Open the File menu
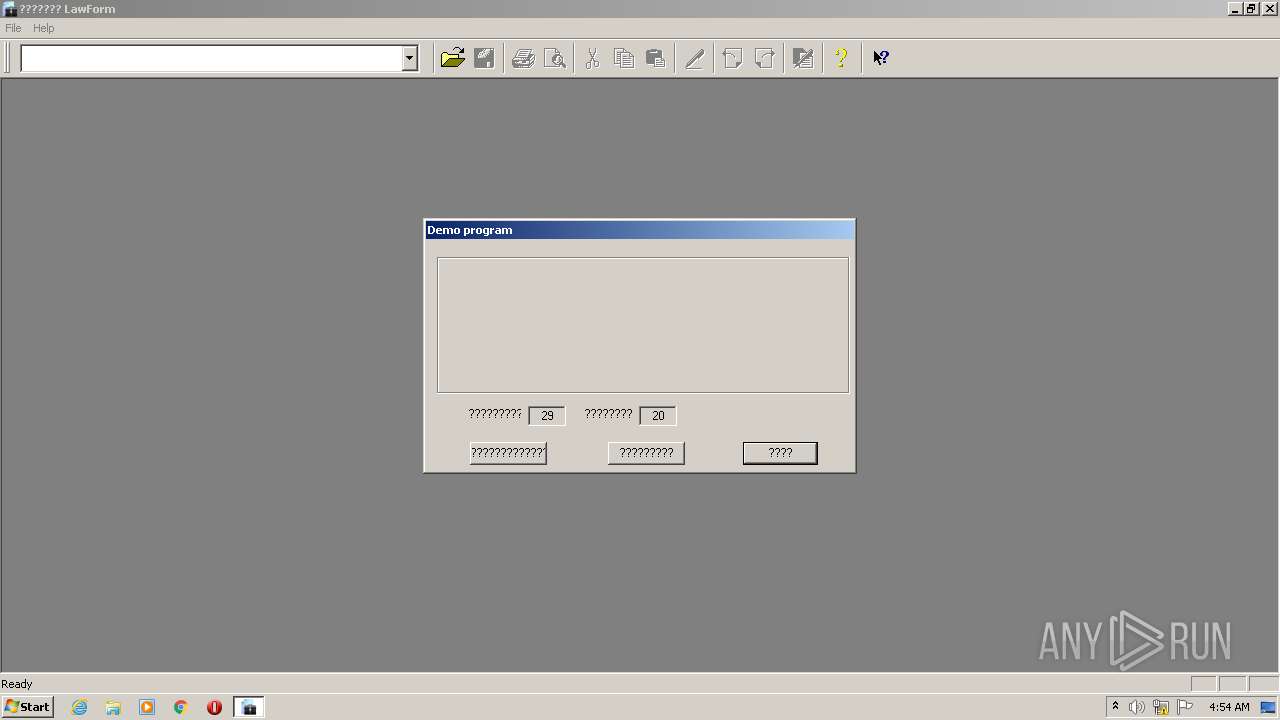This screenshot has width=1280, height=720. (x=13, y=28)
